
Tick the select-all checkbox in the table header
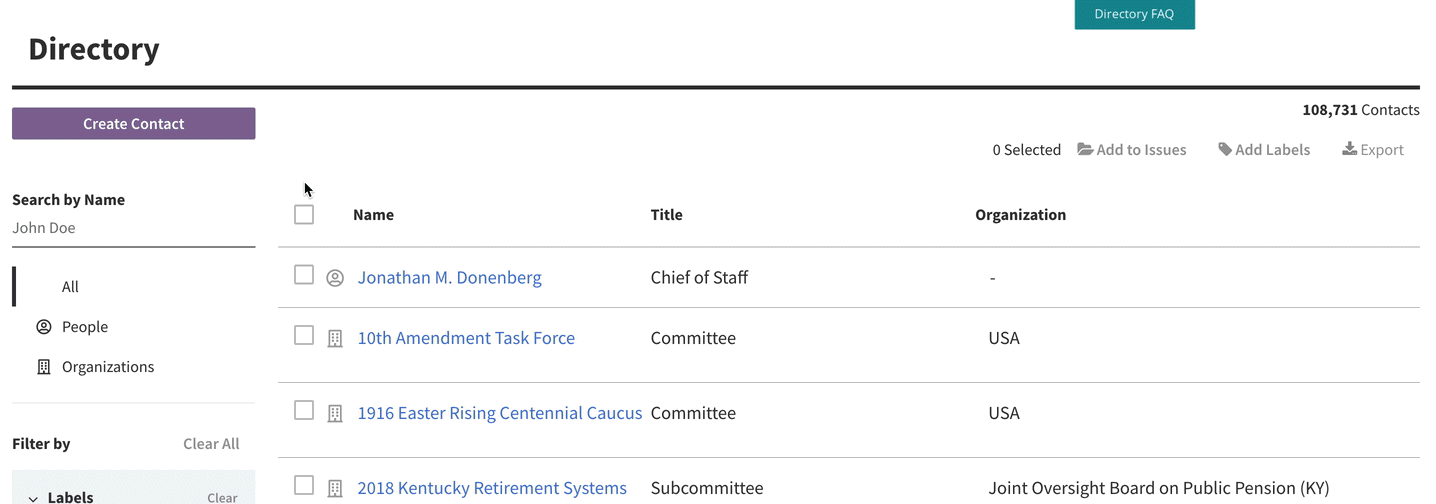pyautogui.click(x=304, y=214)
